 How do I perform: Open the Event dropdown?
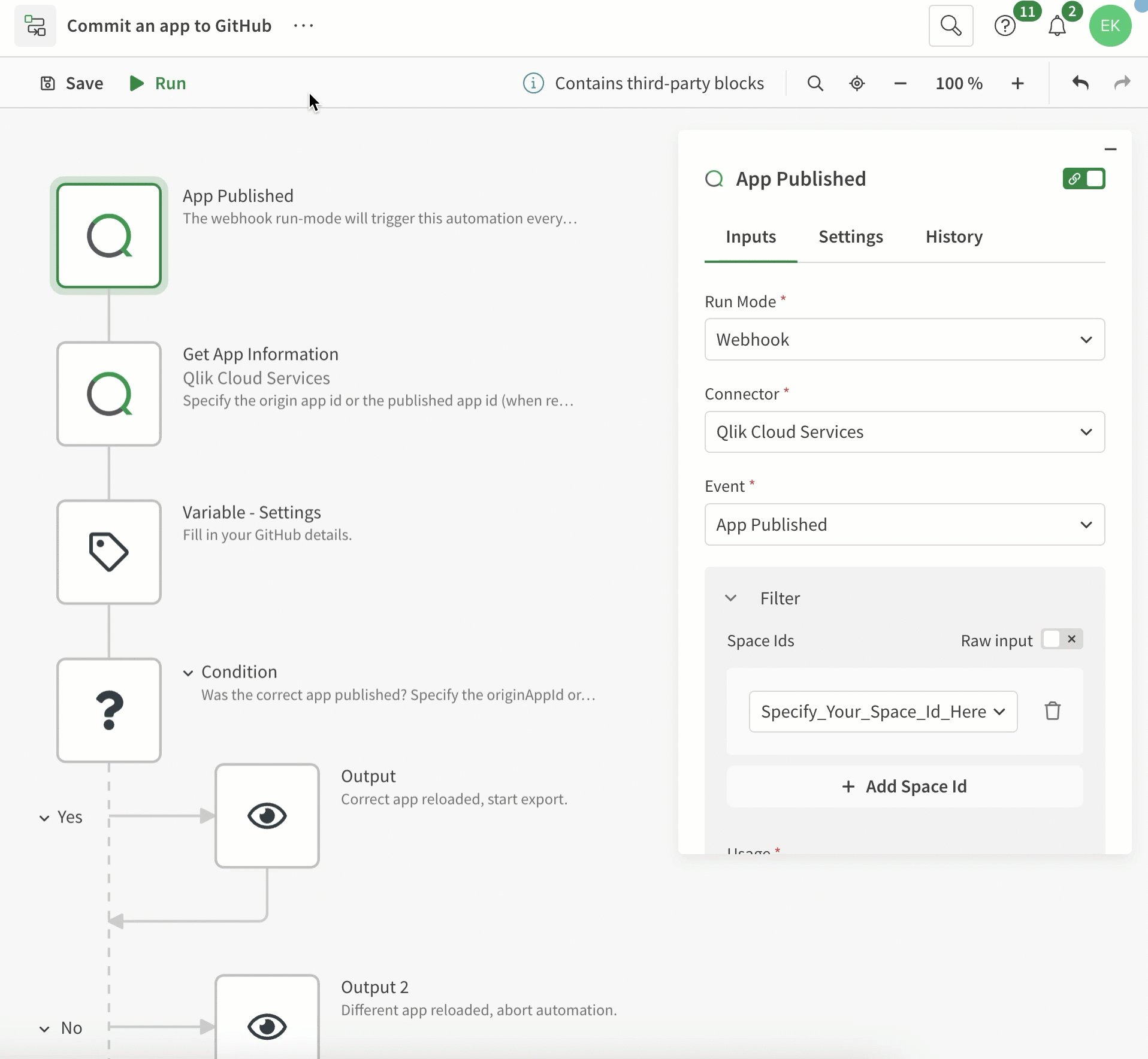(904, 525)
